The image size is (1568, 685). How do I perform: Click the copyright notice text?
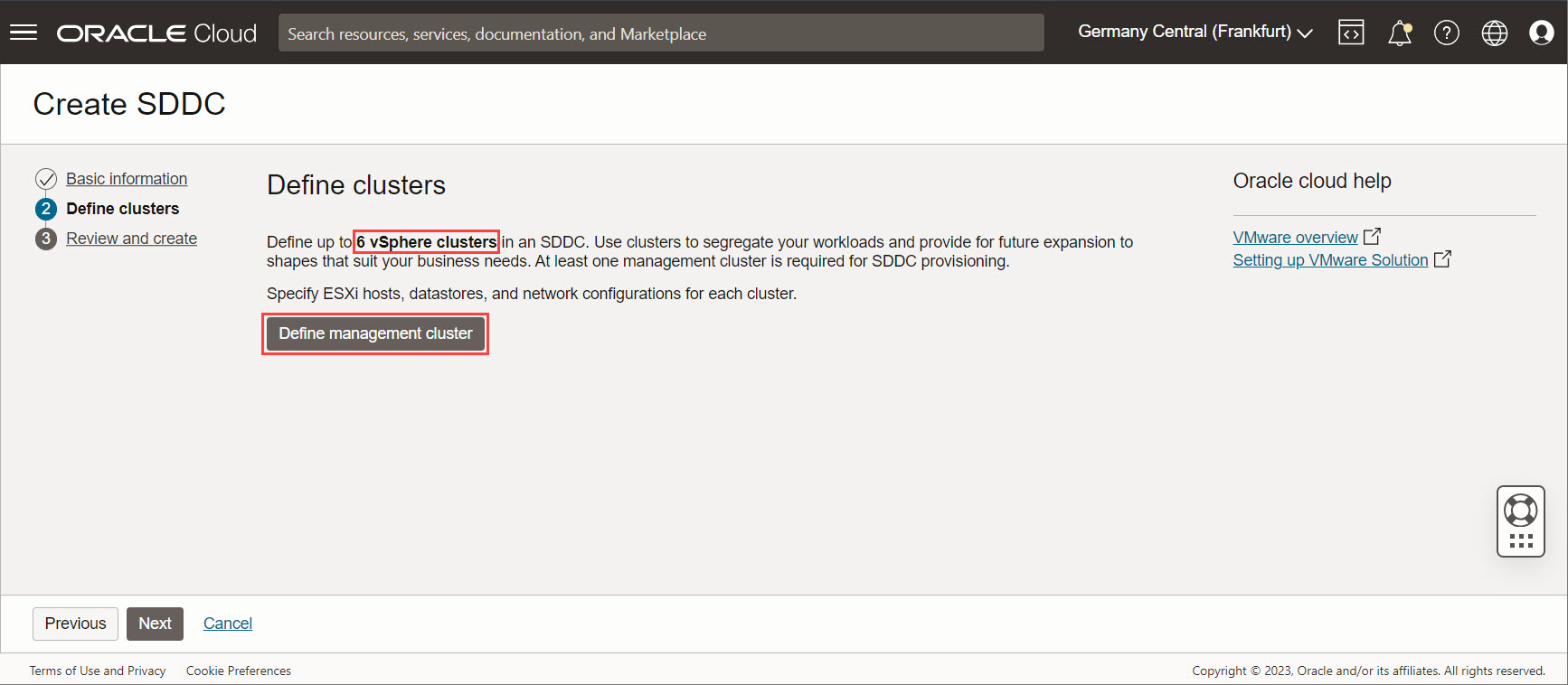(1368, 671)
